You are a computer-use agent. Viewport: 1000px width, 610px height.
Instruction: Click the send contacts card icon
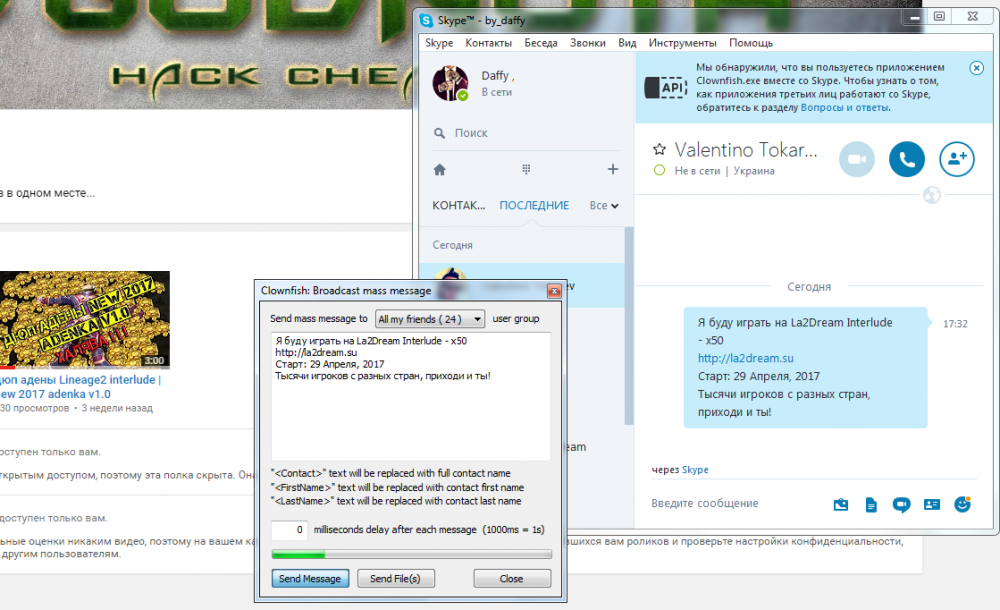(x=932, y=504)
